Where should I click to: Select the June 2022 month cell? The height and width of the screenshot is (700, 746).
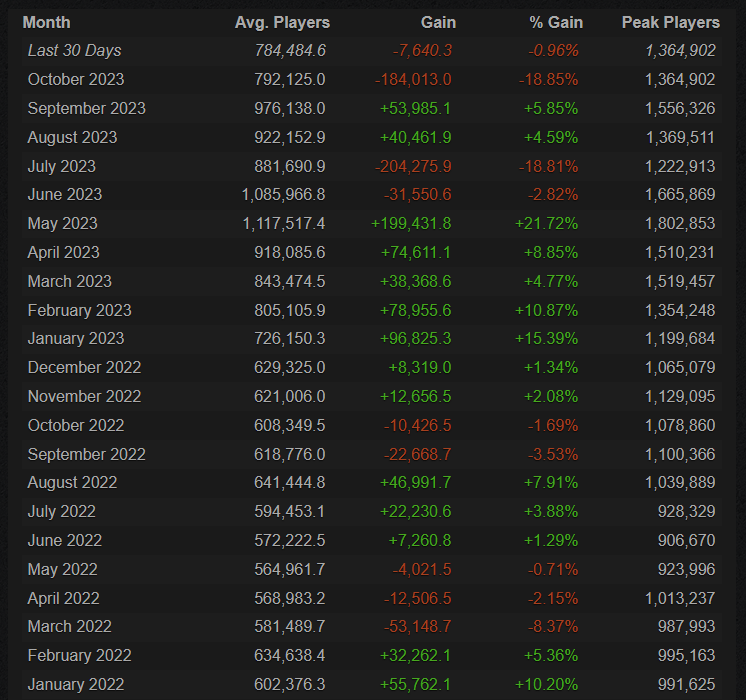(x=65, y=541)
